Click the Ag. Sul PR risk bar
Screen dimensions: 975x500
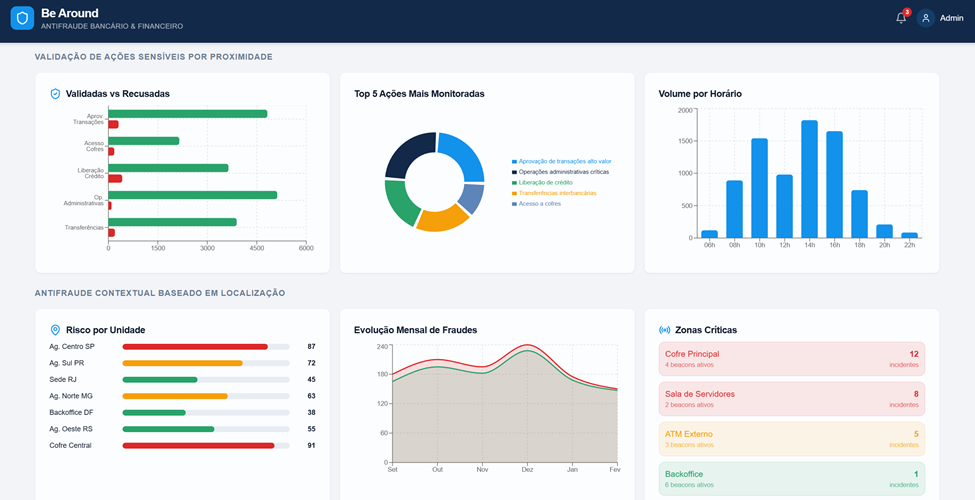(206, 363)
